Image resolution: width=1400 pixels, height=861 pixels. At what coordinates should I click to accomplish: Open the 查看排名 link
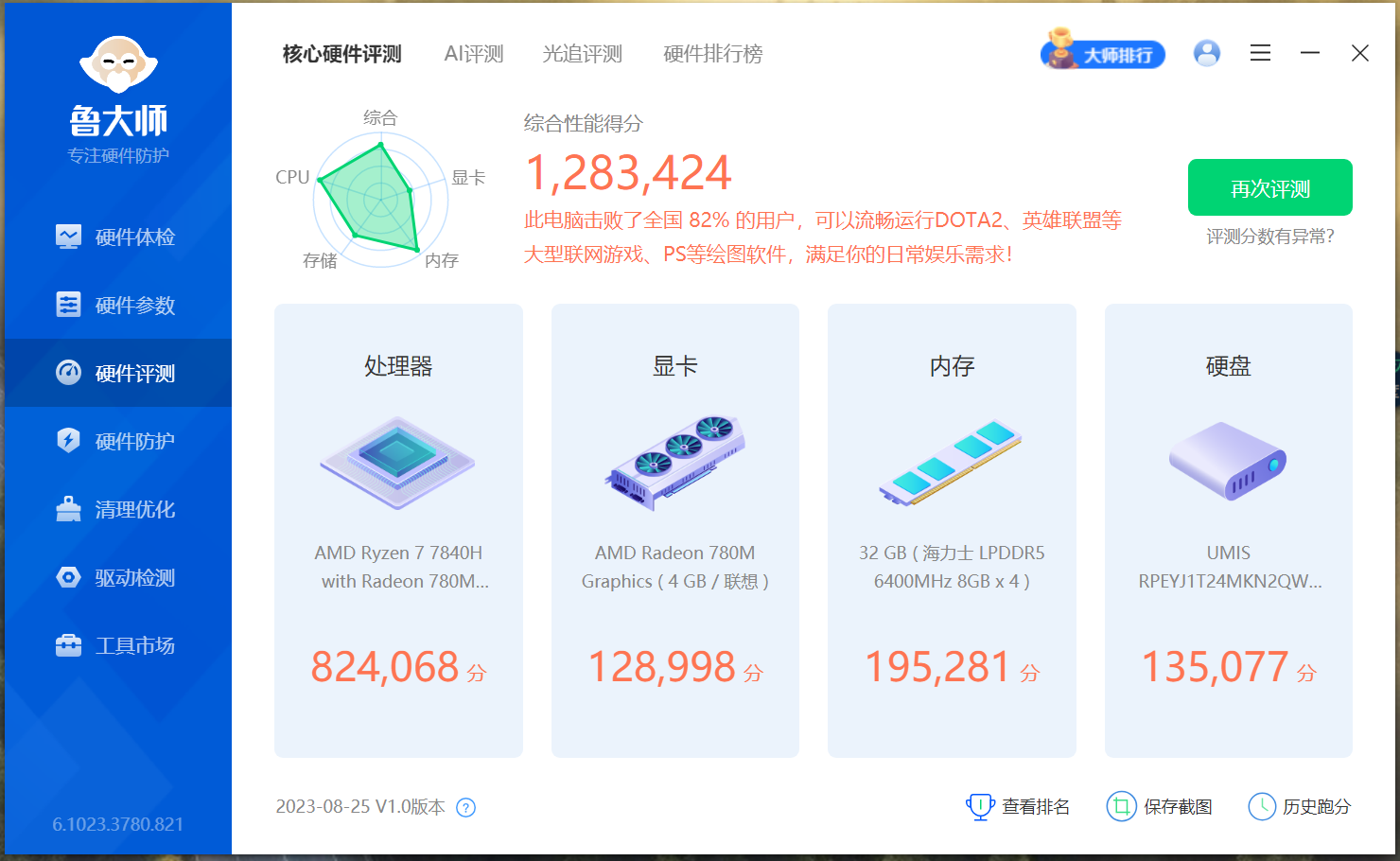tap(1036, 807)
